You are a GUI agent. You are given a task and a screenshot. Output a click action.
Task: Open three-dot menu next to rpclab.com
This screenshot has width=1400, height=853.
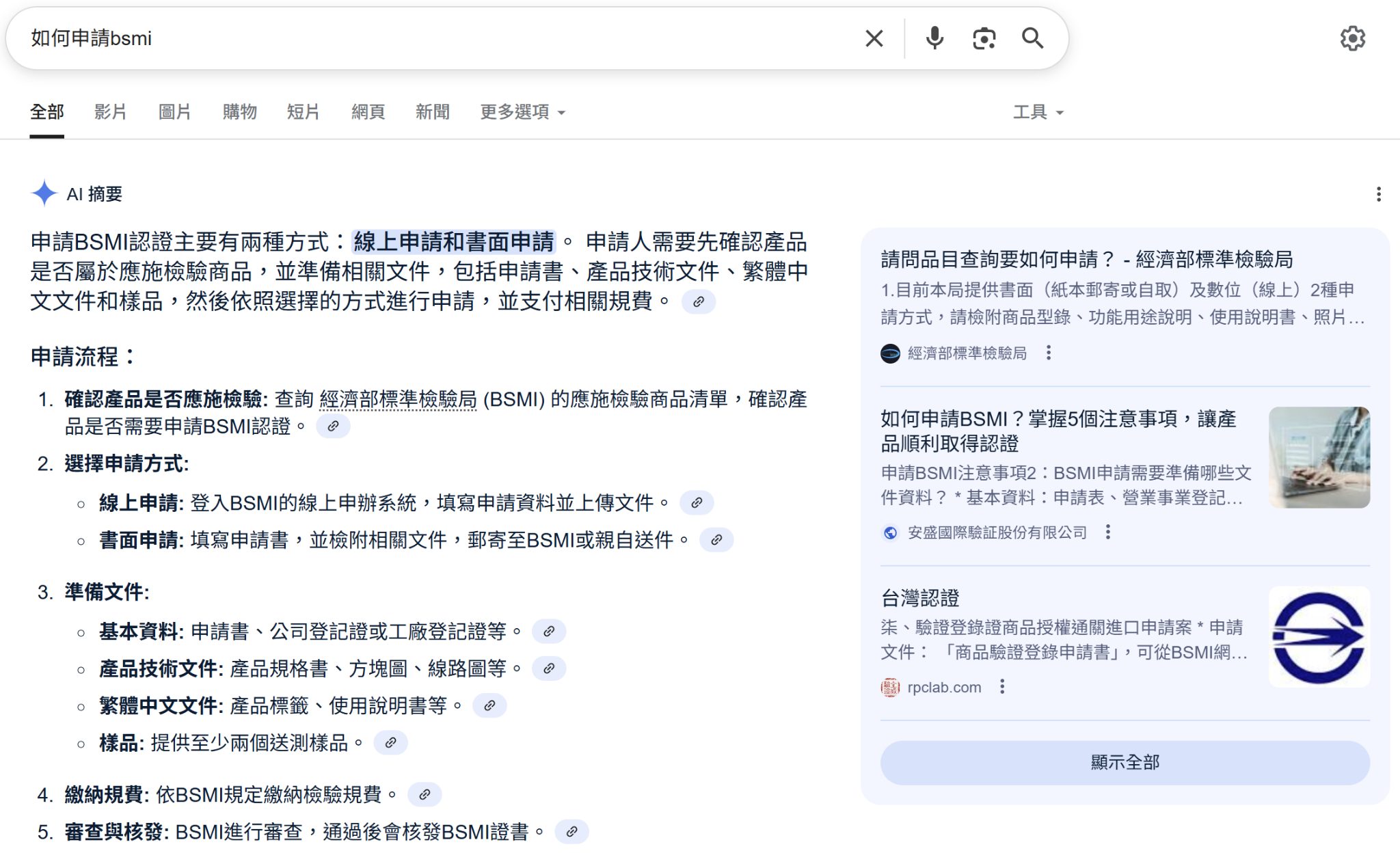point(1001,686)
